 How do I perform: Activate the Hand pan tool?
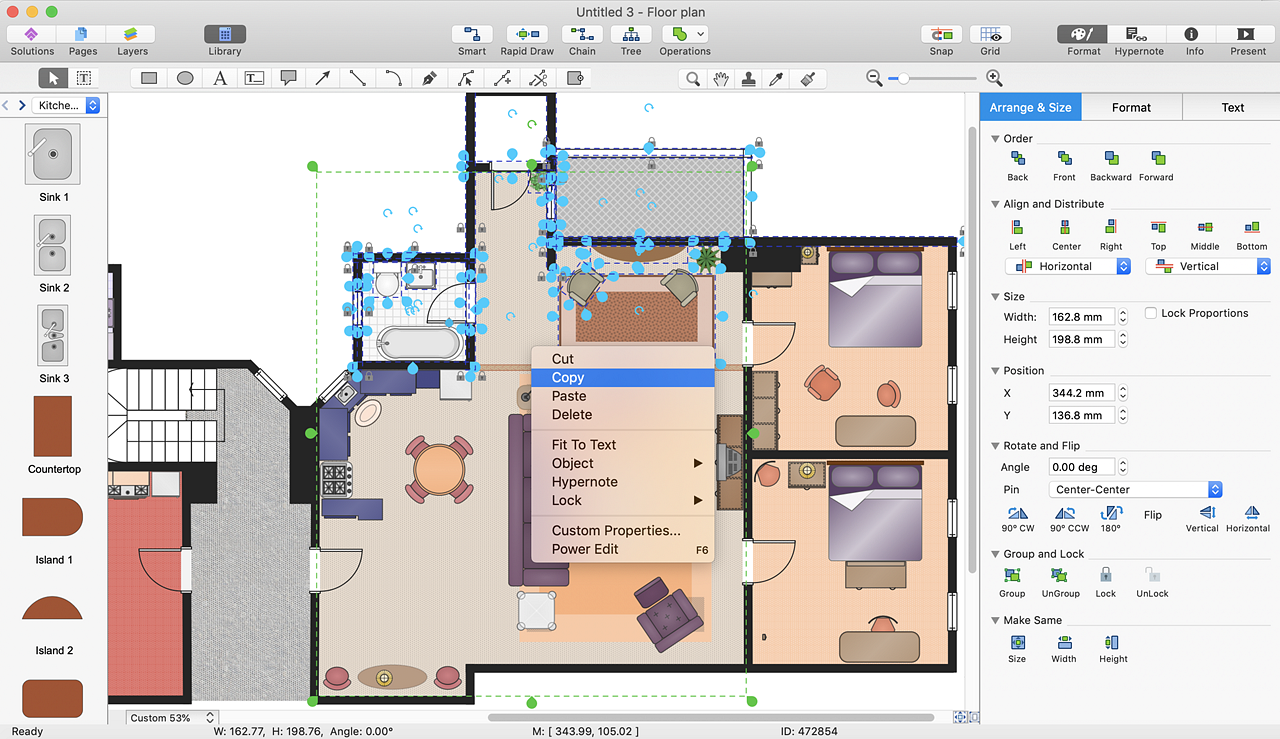pos(720,78)
